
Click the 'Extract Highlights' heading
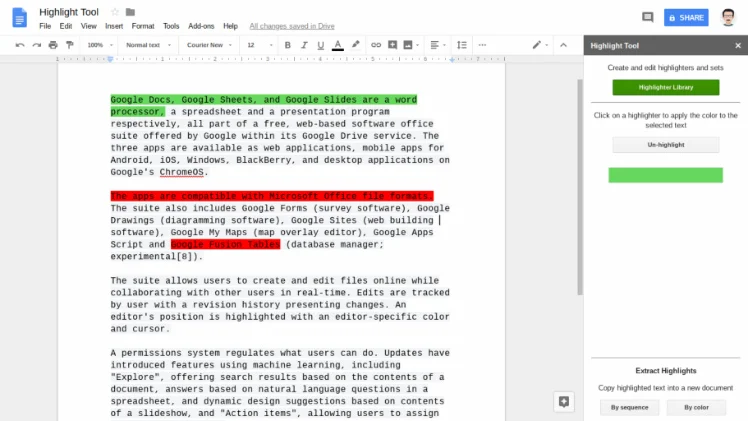665,371
